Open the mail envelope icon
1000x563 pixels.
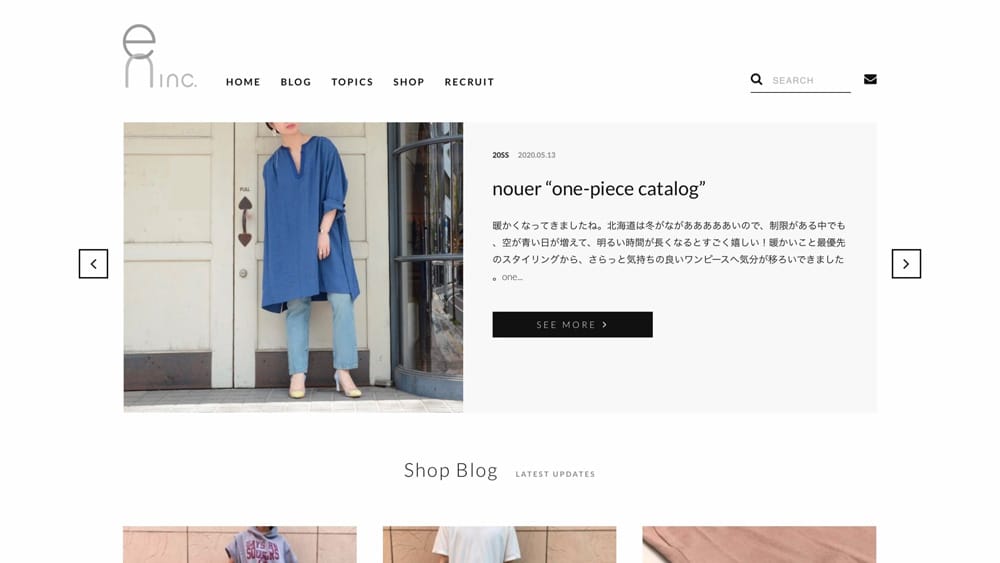[x=870, y=79]
